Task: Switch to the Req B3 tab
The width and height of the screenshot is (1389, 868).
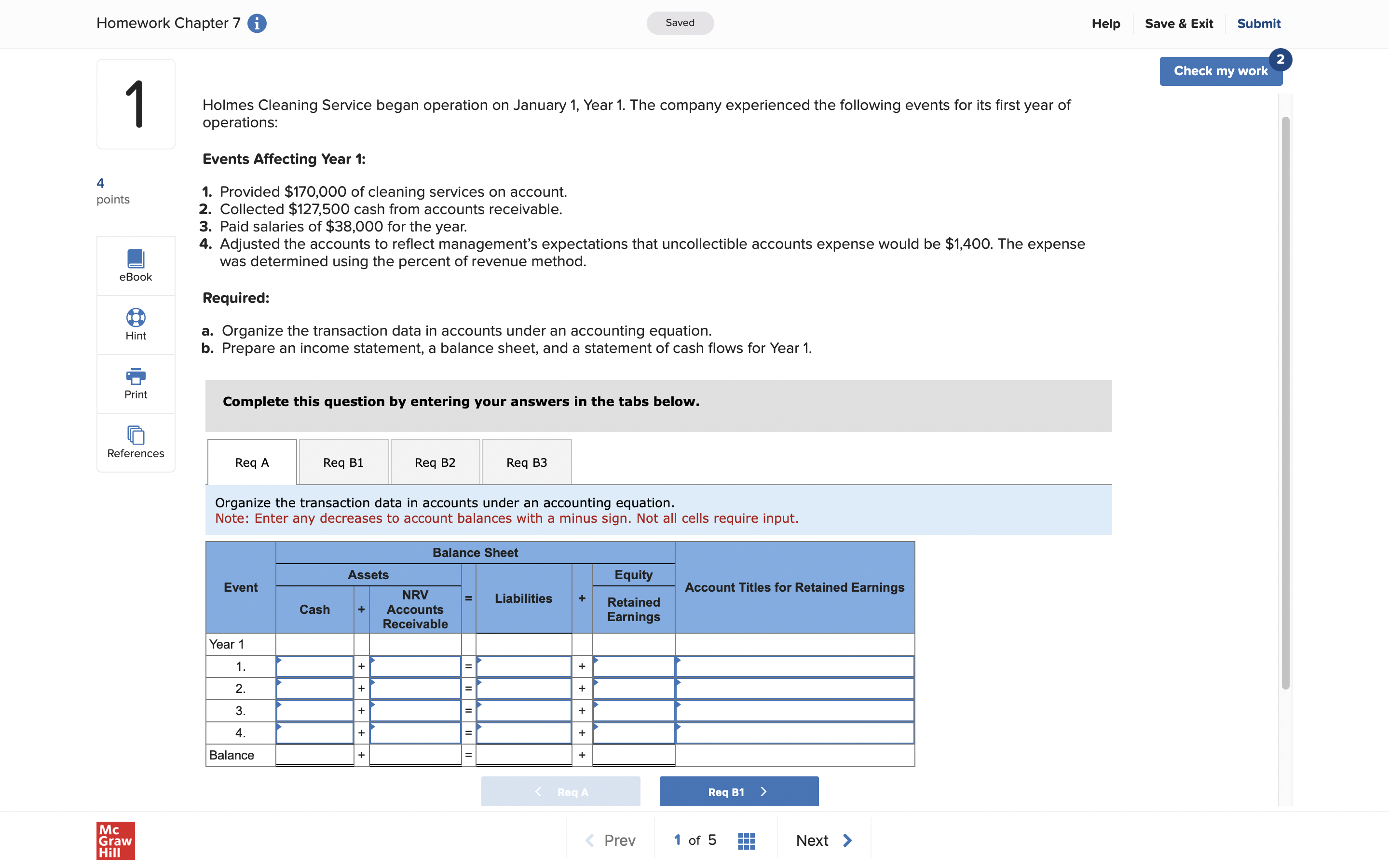Action: tap(526, 462)
